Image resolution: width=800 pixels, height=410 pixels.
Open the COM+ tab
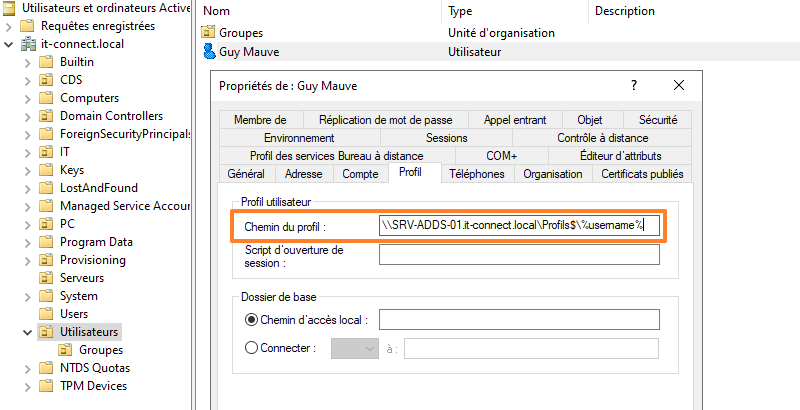click(x=502, y=156)
